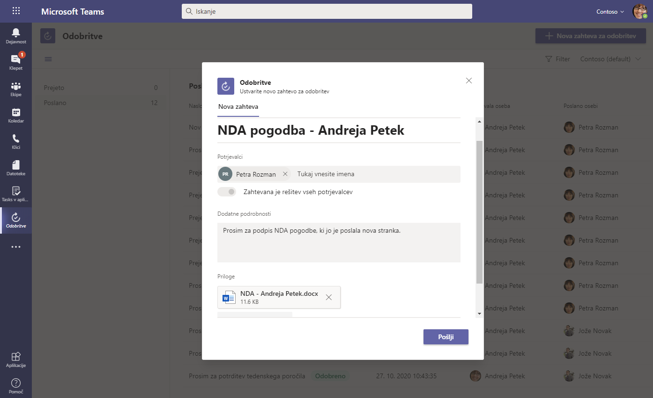653x398 pixels.
Task: Open the Ekipe teams icon
Action: [16, 89]
